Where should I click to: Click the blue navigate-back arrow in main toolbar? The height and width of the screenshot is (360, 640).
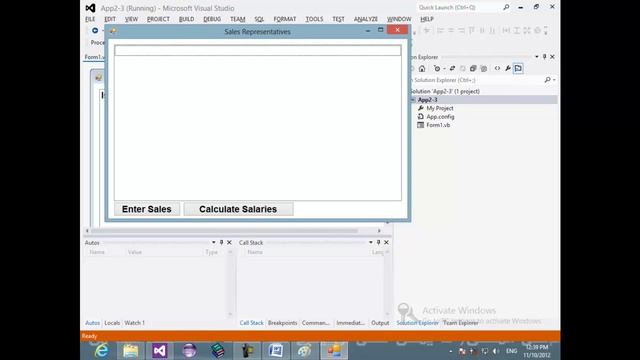[x=95, y=31]
